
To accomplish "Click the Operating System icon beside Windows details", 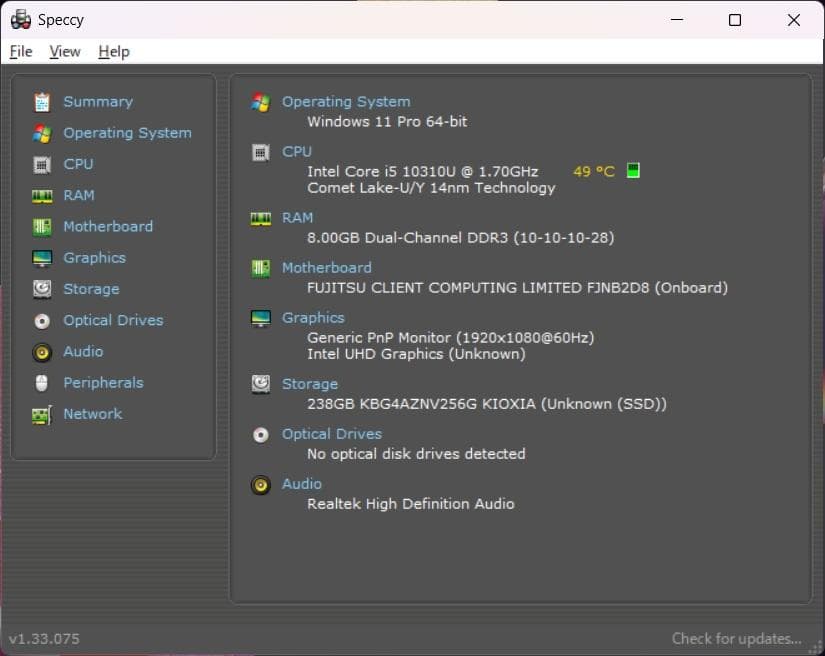I will [x=260, y=101].
